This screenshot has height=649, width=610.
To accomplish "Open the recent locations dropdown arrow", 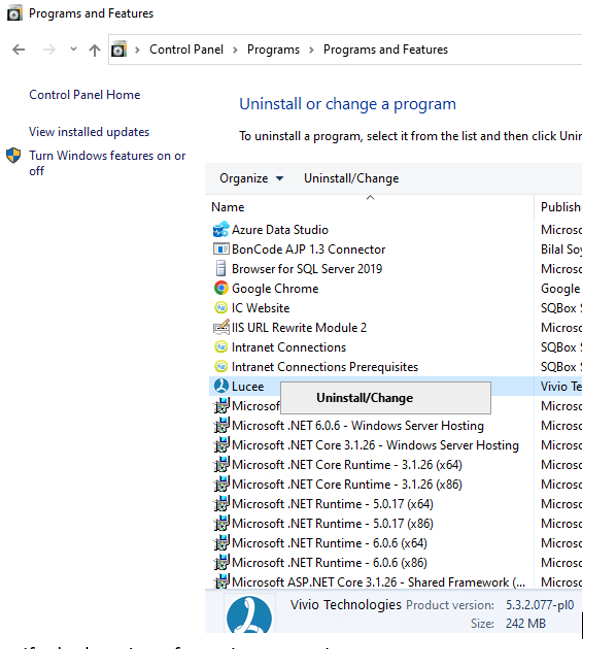I will point(73,49).
